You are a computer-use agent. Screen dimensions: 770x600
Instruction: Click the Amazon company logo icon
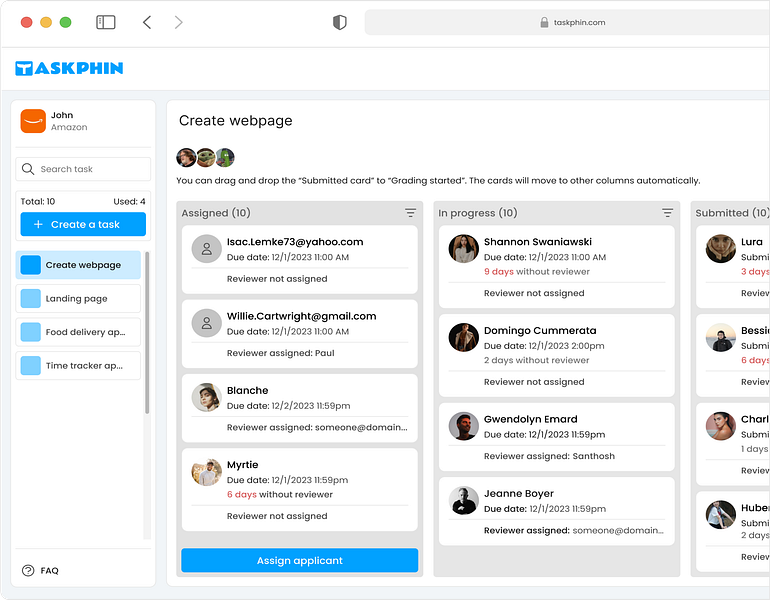pyautogui.click(x=33, y=121)
